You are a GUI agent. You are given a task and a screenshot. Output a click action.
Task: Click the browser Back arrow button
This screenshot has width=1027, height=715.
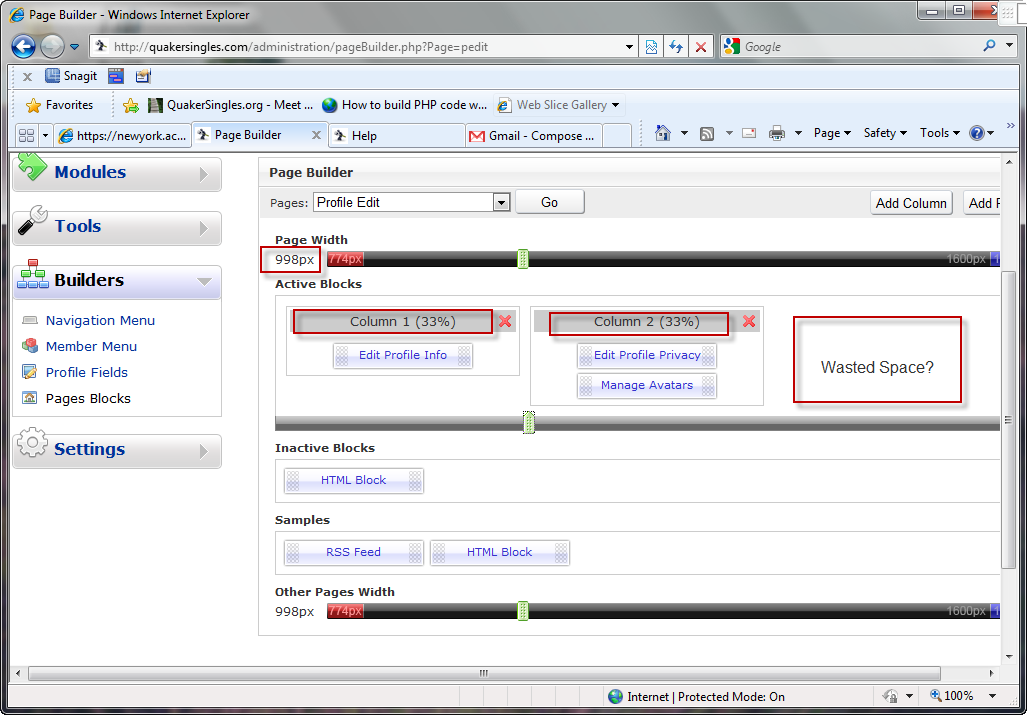tap(24, 46)
